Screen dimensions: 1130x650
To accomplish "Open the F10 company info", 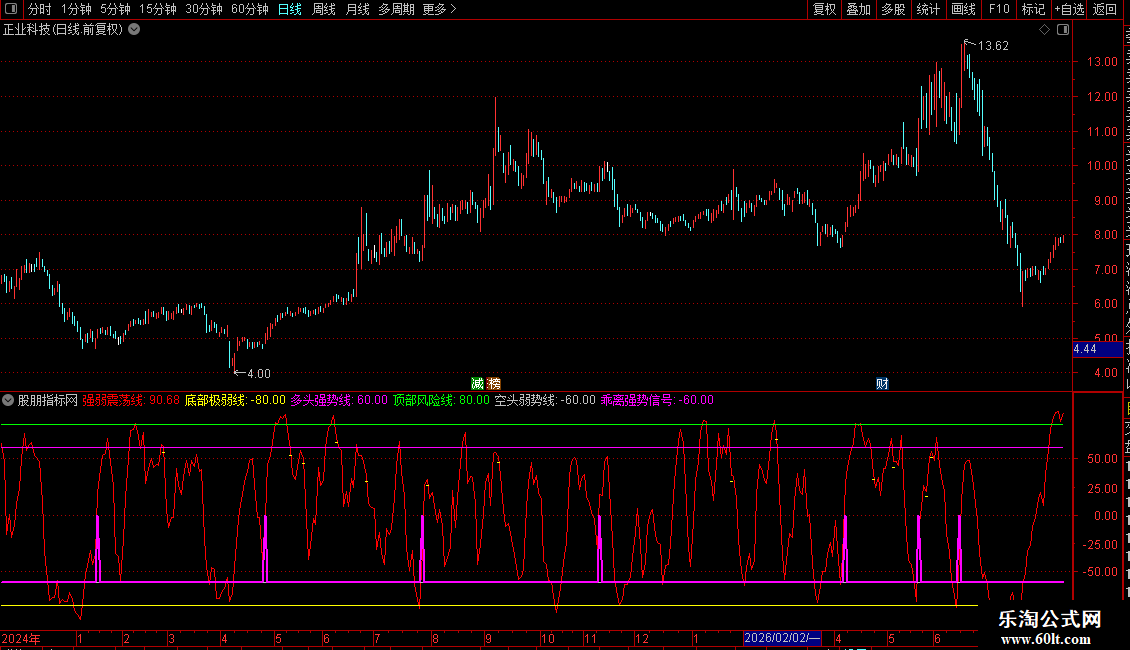I will [x=999, y=9].
